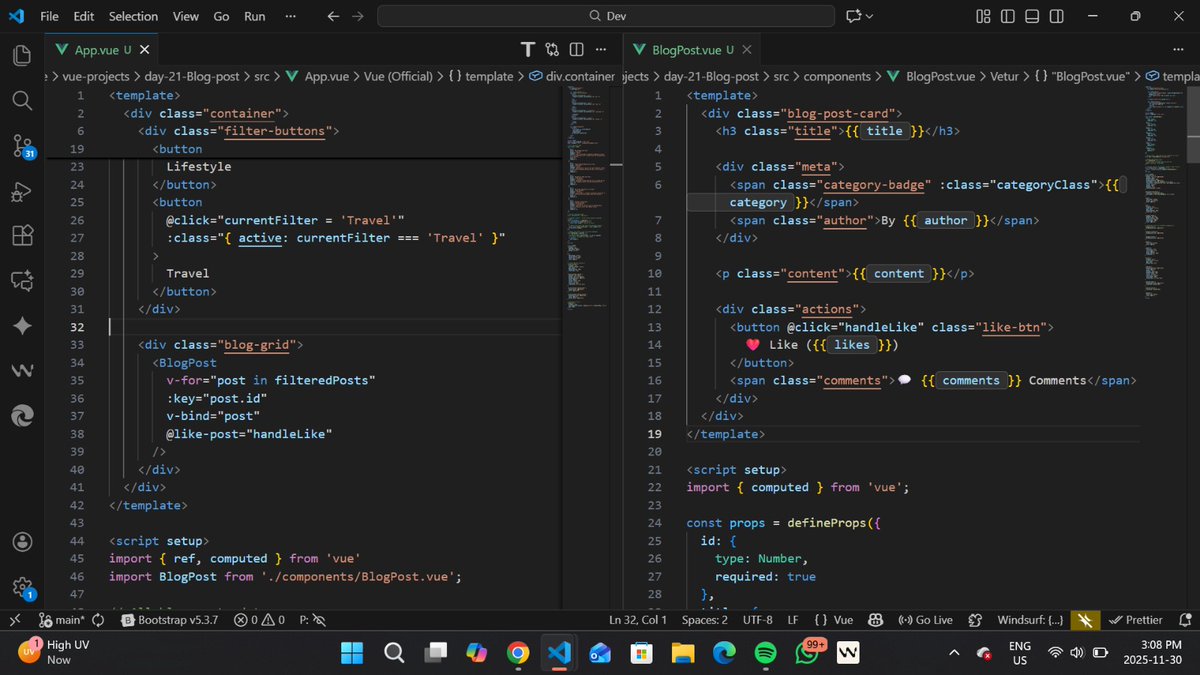Open the Go menu
Image resolution: width=1200 pixels, height=675 pixels.
[x=221, y=16]
